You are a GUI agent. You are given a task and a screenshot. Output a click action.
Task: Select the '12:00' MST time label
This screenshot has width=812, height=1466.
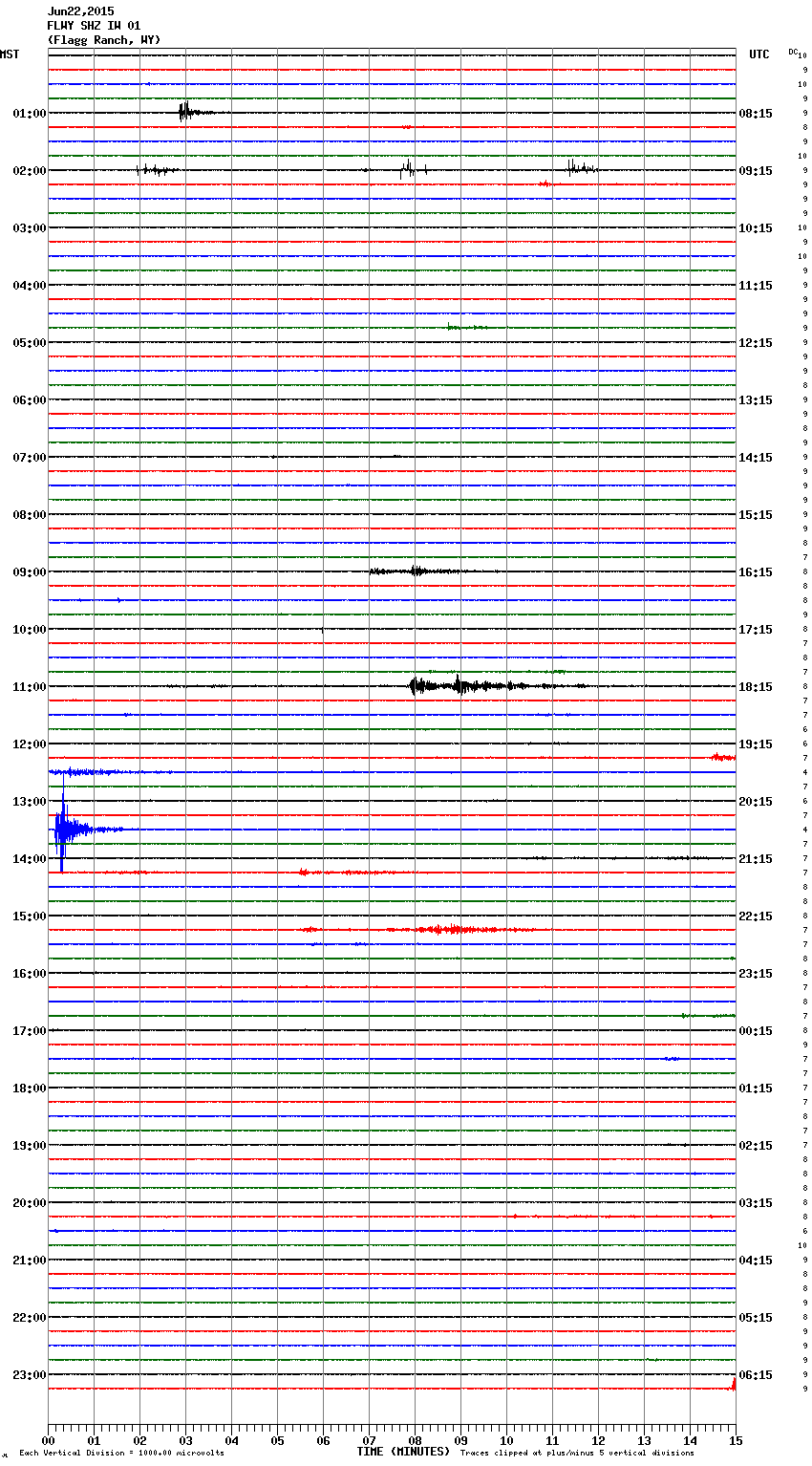[x=30, y=744]
